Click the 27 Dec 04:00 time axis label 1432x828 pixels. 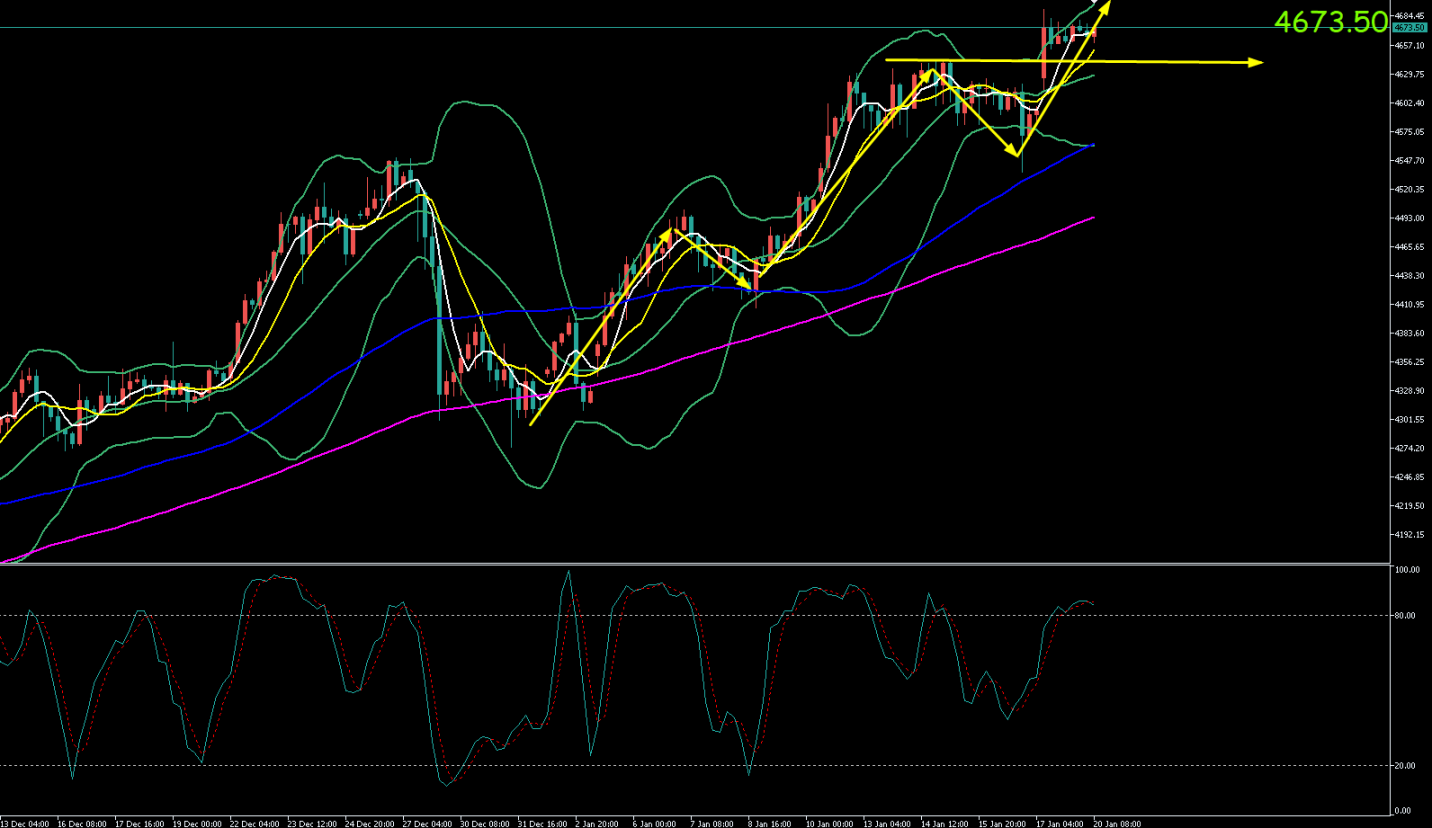[426, 823]
